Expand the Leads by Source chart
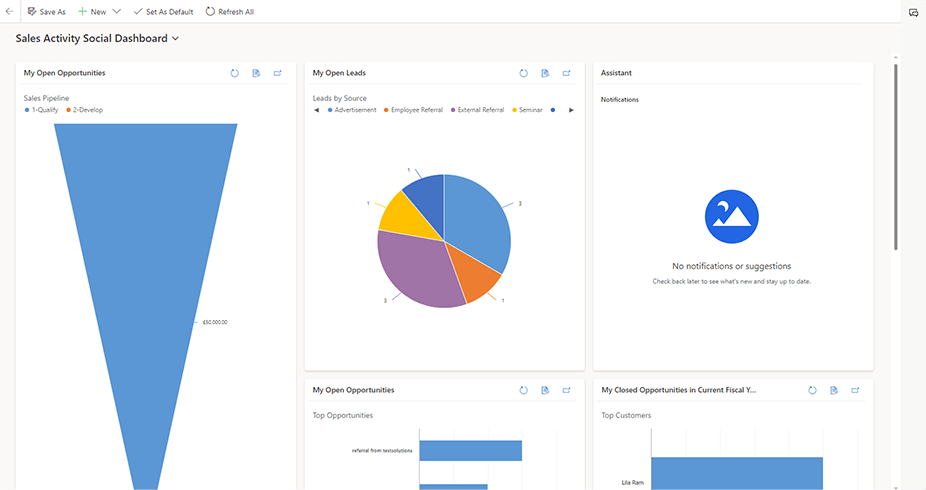926x490 pixels. point(567,73)
